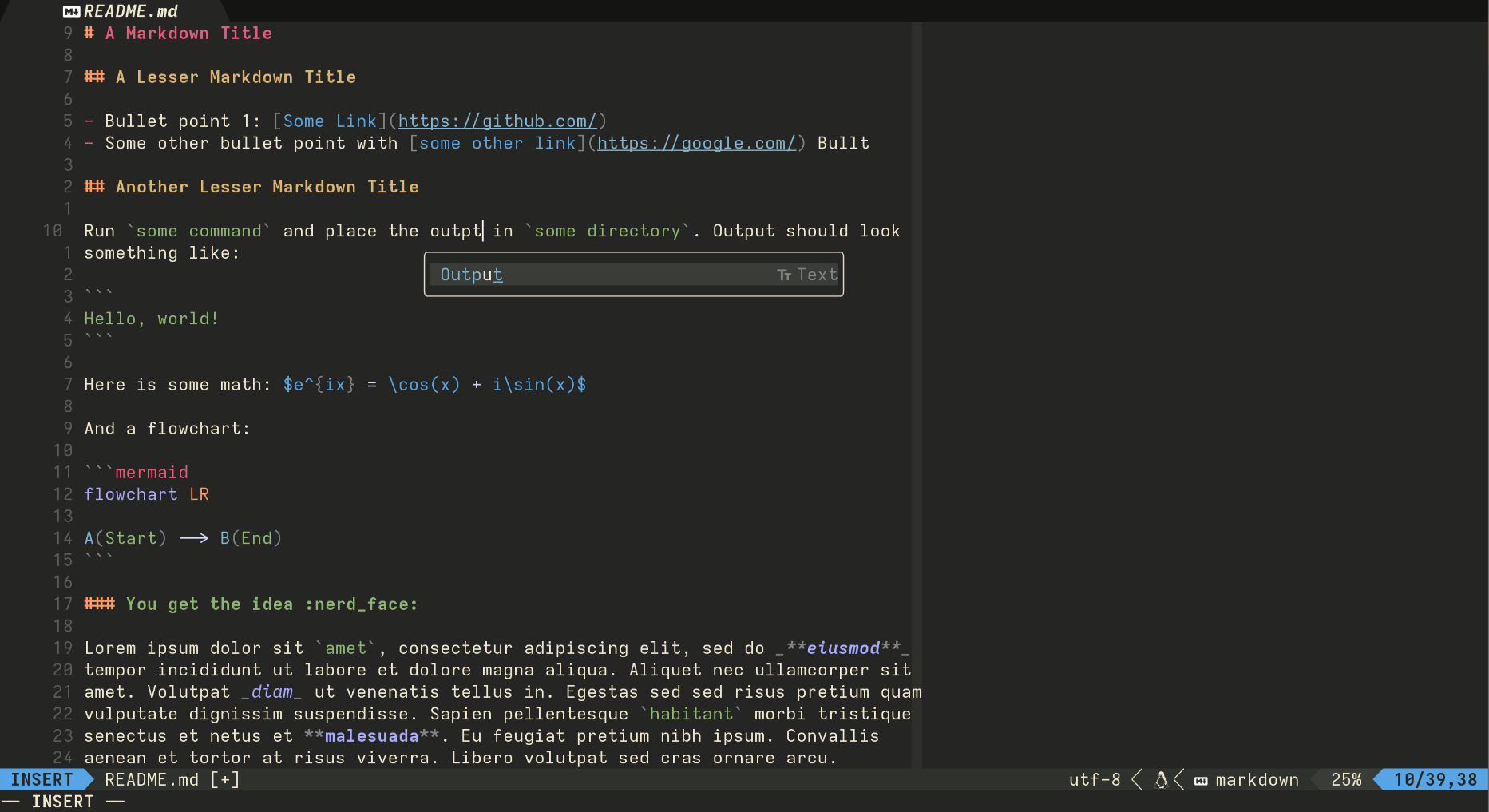Click the # marker before A Markdown Title

point(89,33)
